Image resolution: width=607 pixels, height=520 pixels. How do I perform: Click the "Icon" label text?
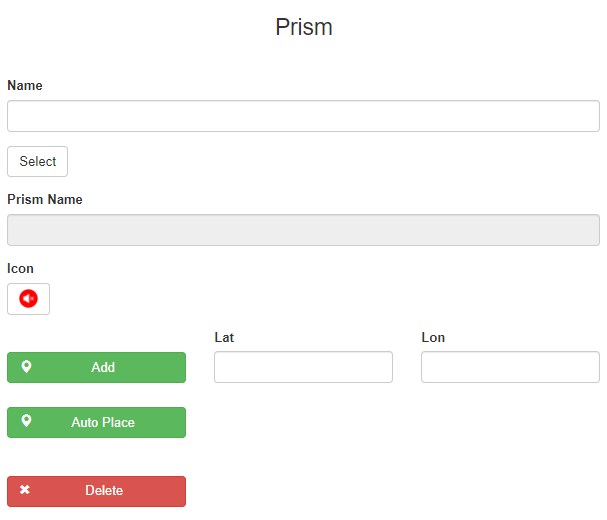pyautogui.click(x=20, y=268)
